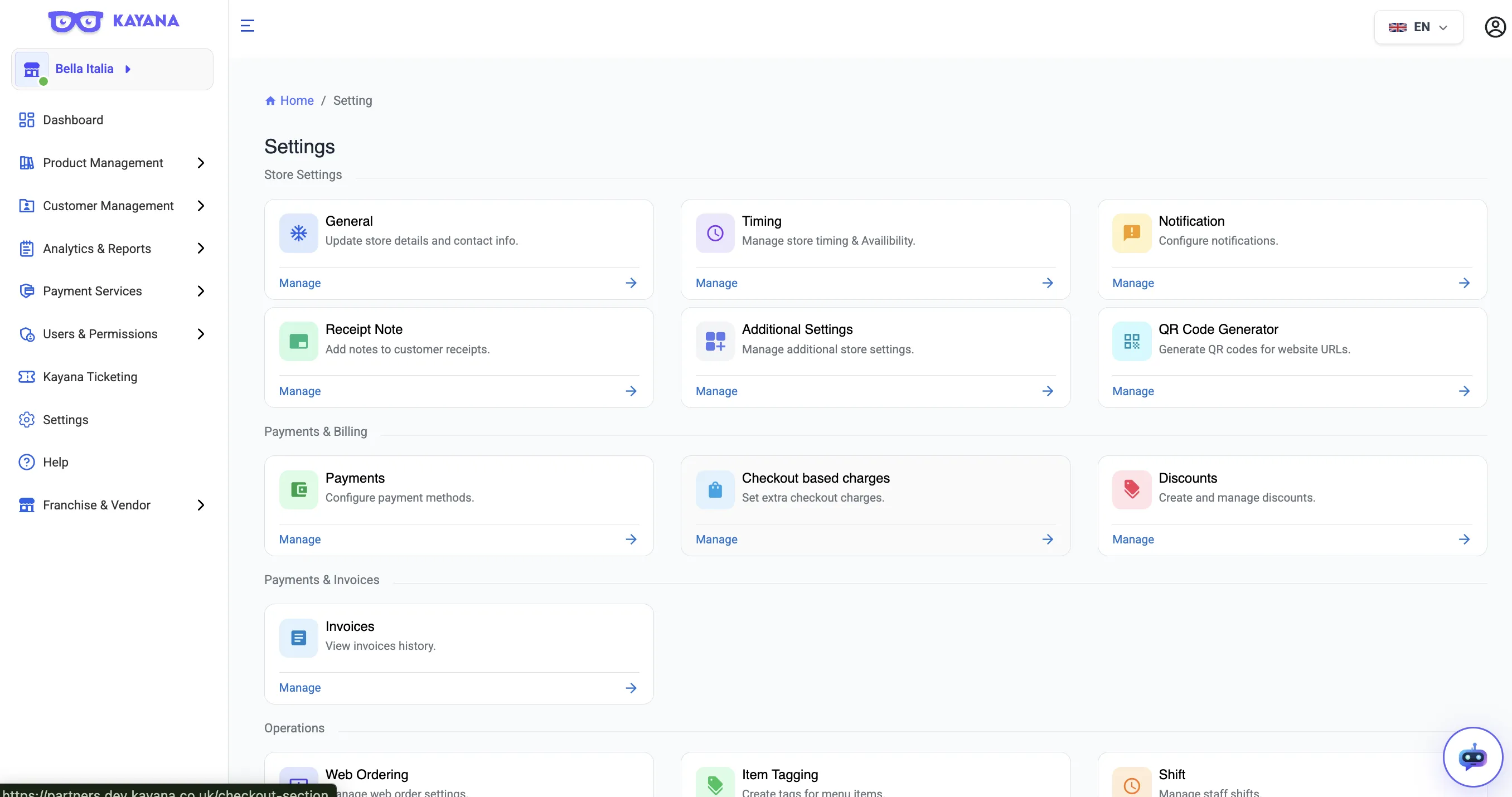Viewport: 1512px width, 797px height.
Task: Click Manage under Invoices card
Action: [299, 687]
